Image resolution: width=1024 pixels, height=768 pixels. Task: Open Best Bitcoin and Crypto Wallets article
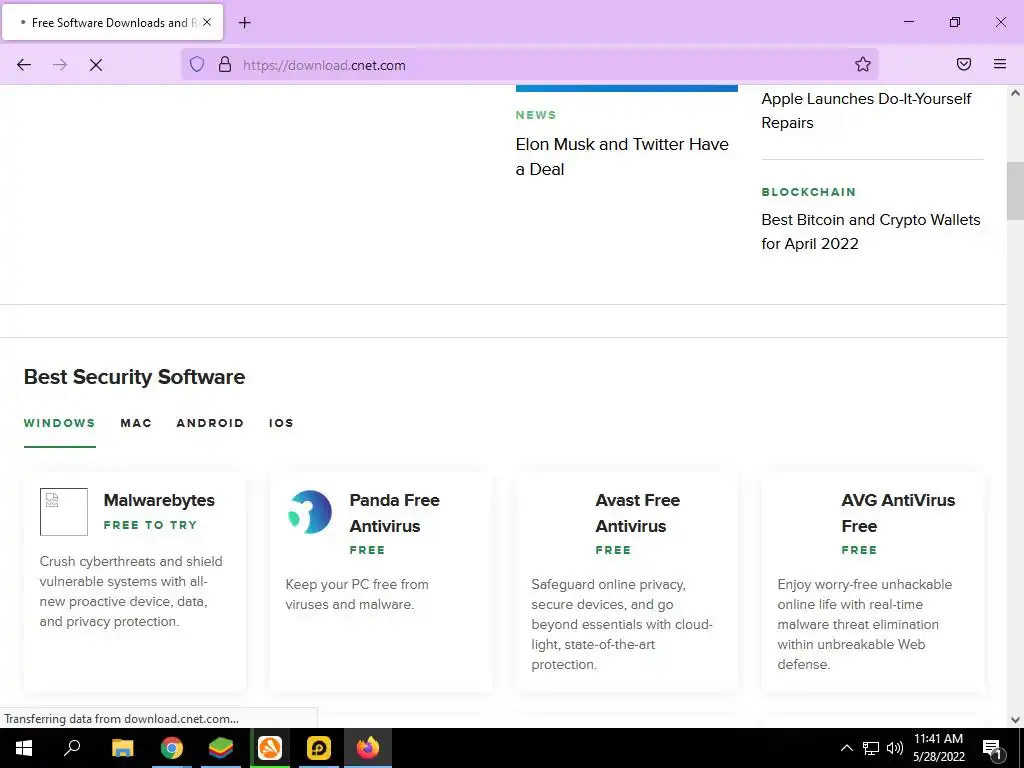tap(871, 232)
